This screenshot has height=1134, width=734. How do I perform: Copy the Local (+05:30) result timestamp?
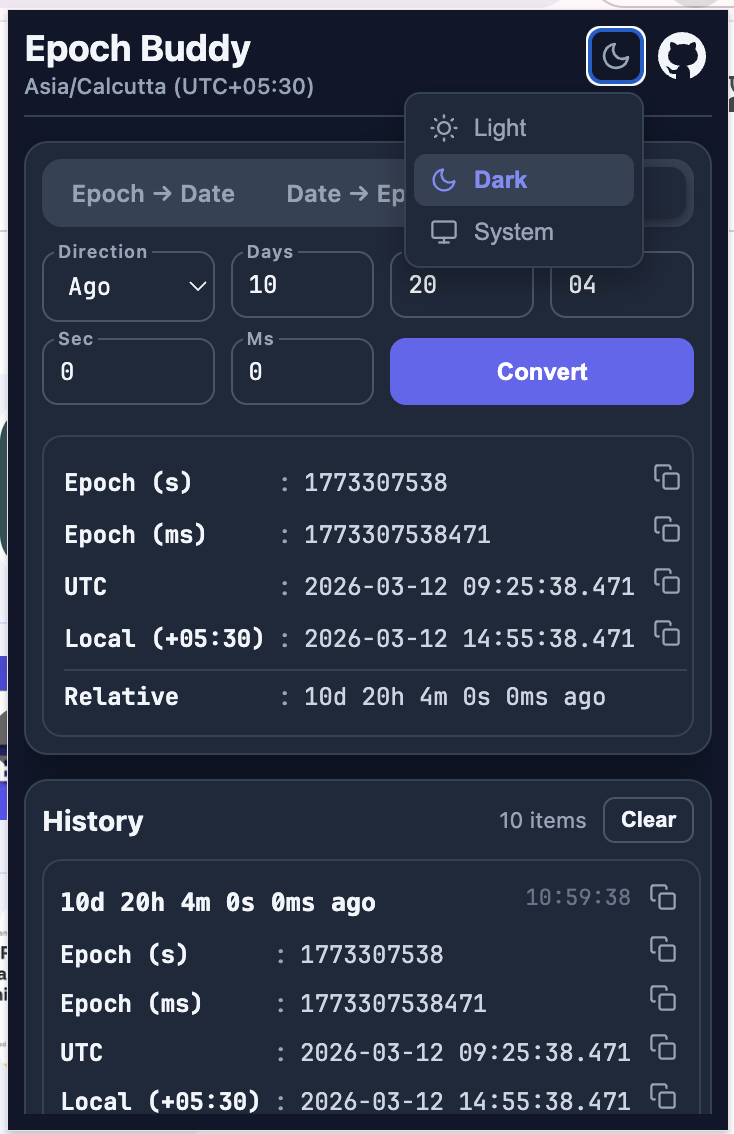668,634
